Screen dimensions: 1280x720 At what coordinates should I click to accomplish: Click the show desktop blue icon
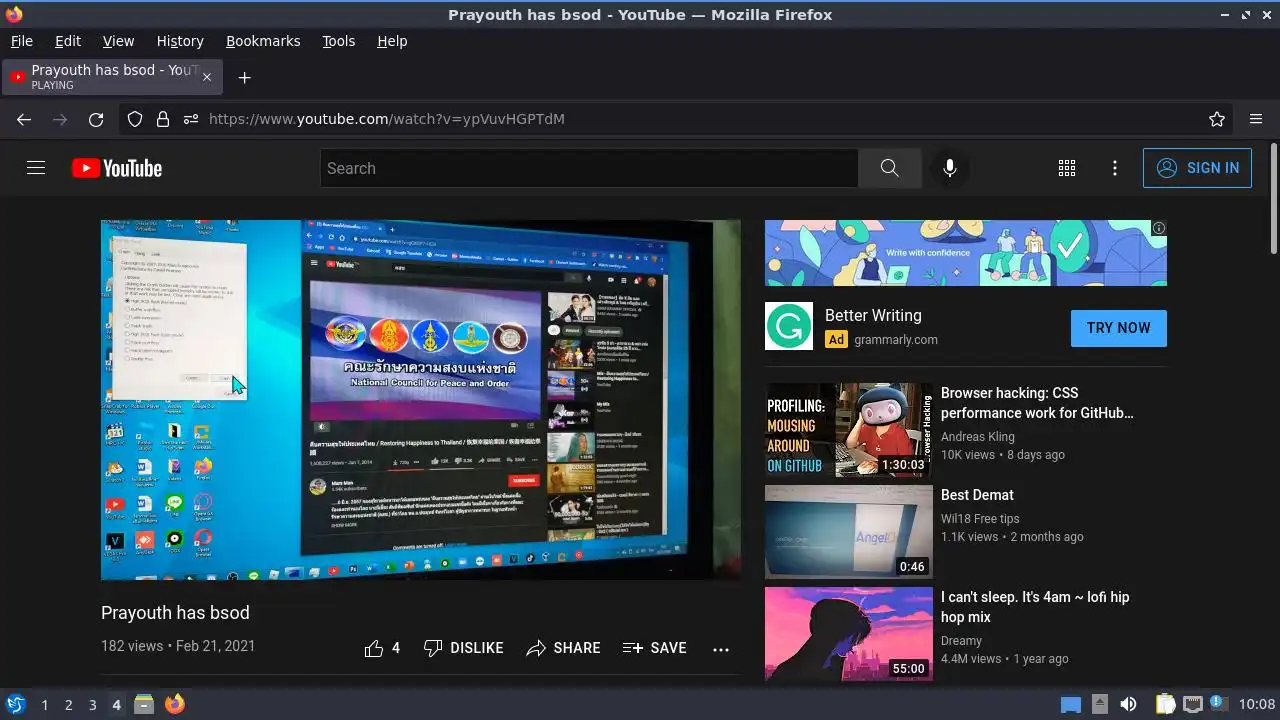pos(1071,704)
